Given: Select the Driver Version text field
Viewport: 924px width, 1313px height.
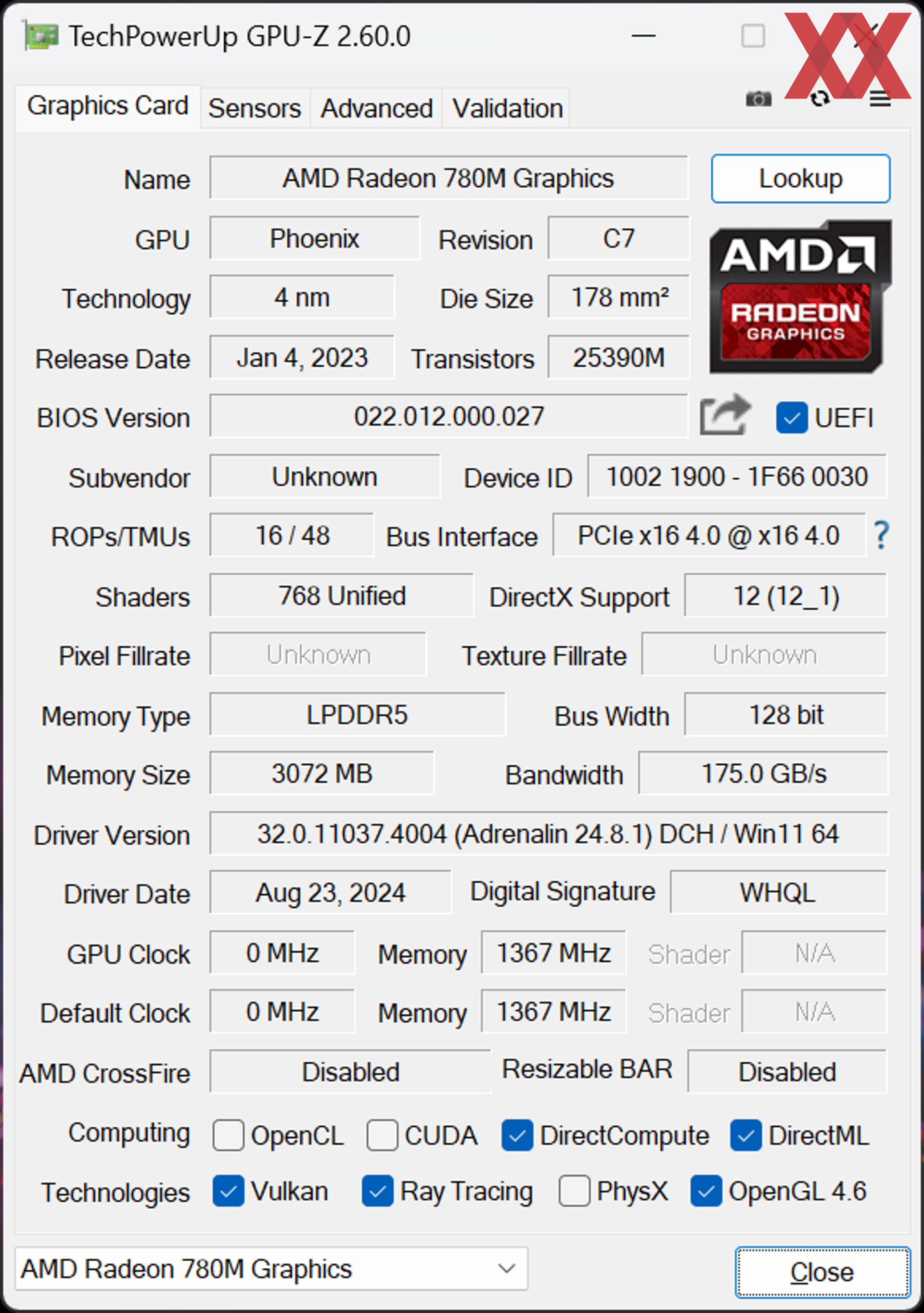Looking at the screenshot, I should click(x=548, y=833).
